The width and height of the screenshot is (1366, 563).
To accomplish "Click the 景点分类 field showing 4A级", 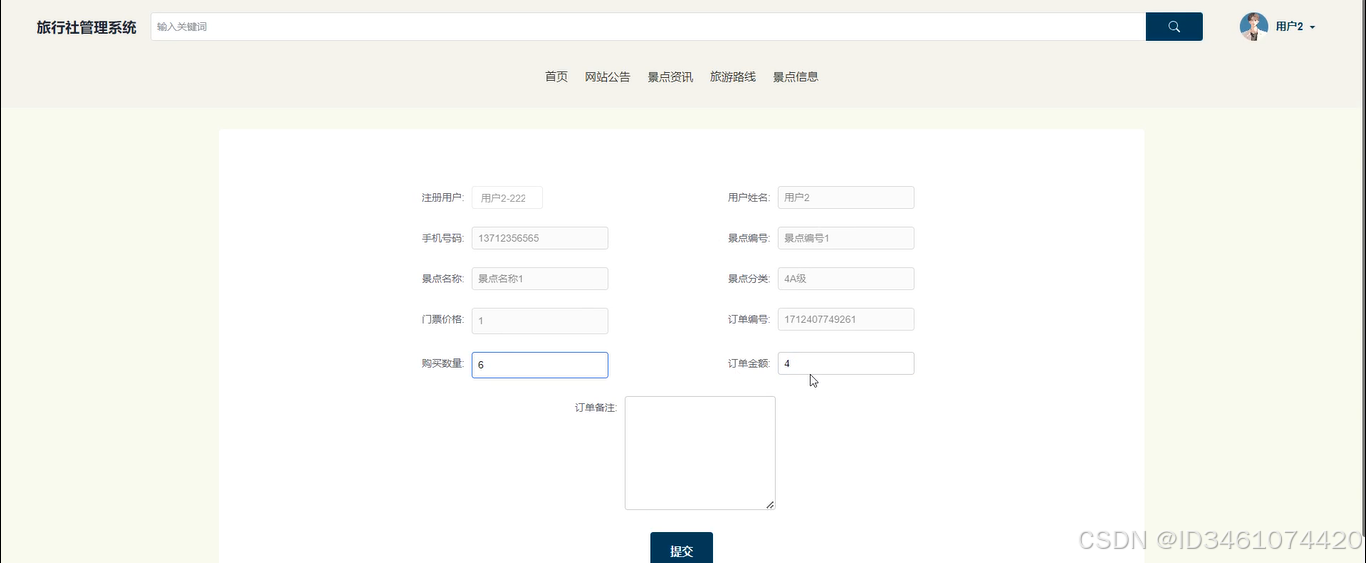I will (846, 278).
